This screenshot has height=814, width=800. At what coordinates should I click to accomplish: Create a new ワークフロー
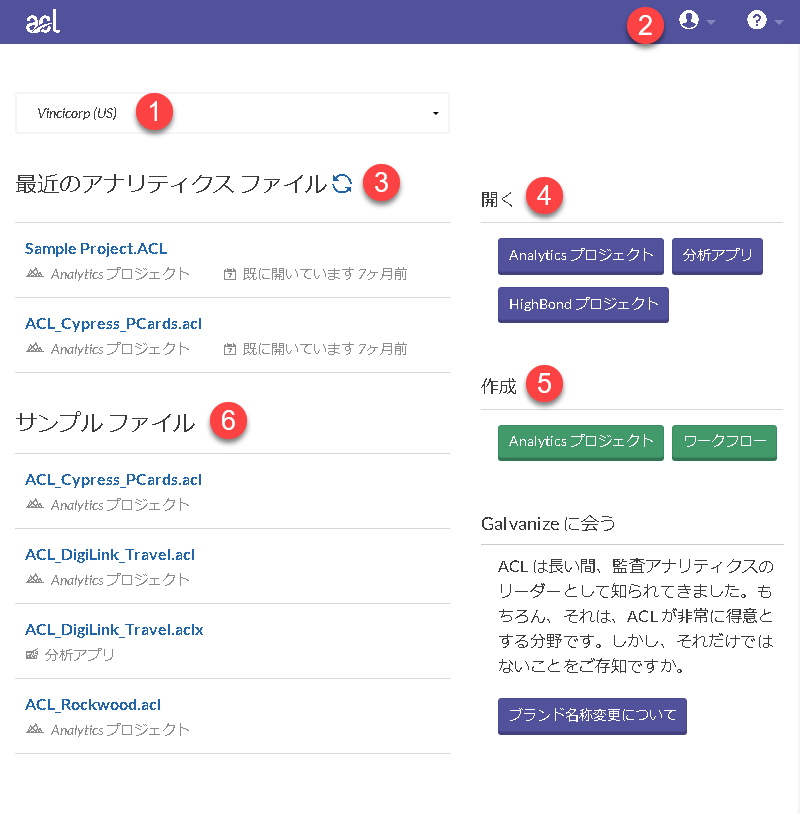[x=724, y=441]
